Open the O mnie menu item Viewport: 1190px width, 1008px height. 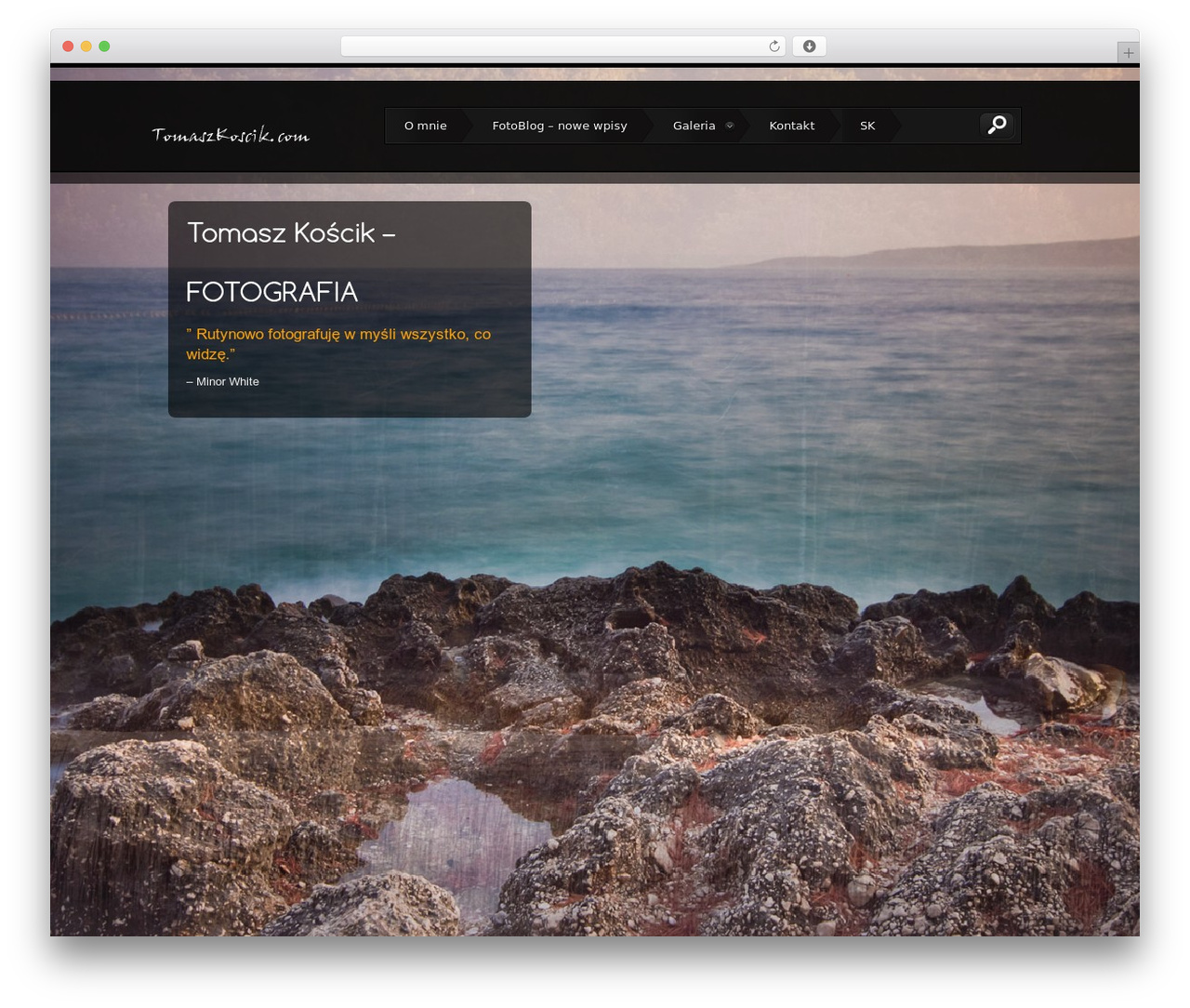[x=426, y=126]
